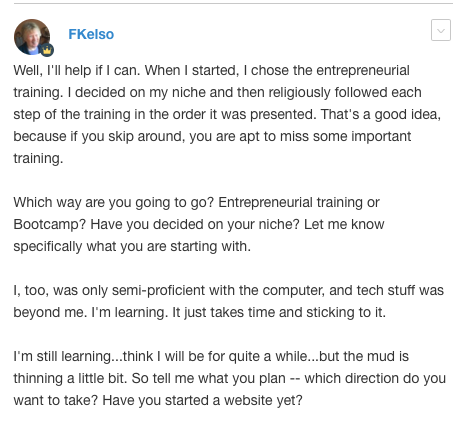Click the word "Bootcamp?" in second paragraph
465x424 pixels.
click(x=50, y=224)
